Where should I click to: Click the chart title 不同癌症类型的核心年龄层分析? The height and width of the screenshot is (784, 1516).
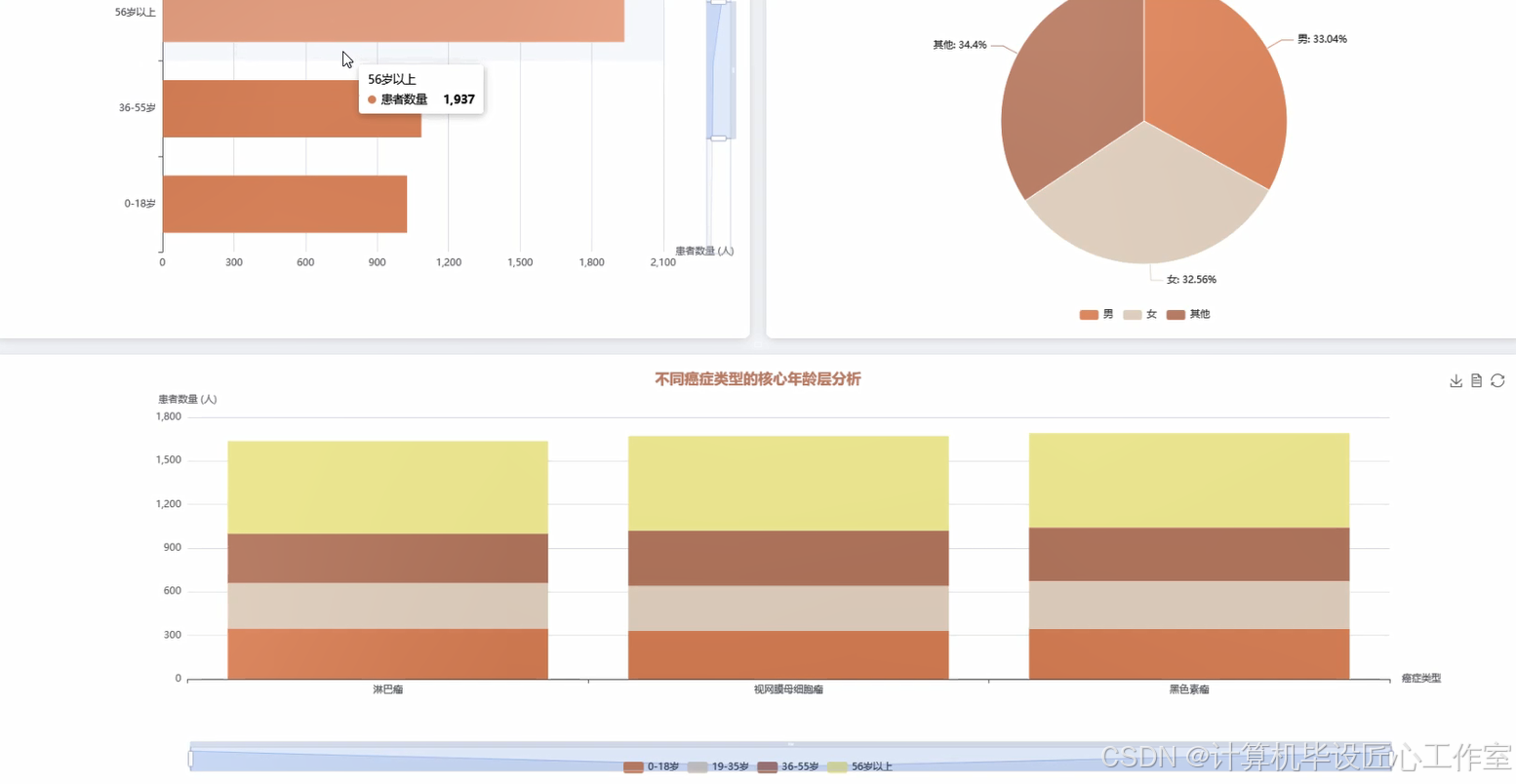coord(757,379)
